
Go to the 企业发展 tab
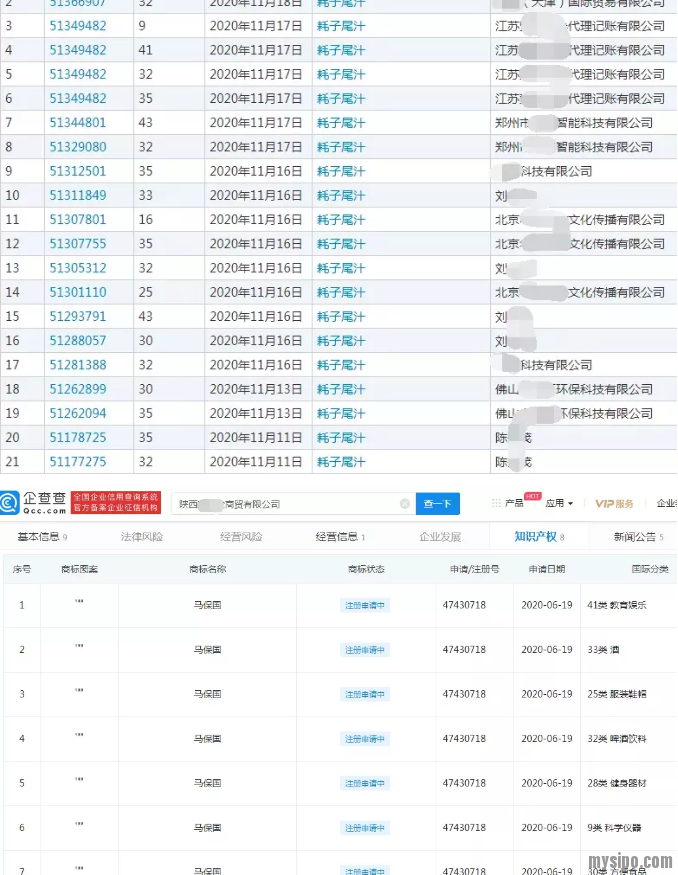pos(440,537)
